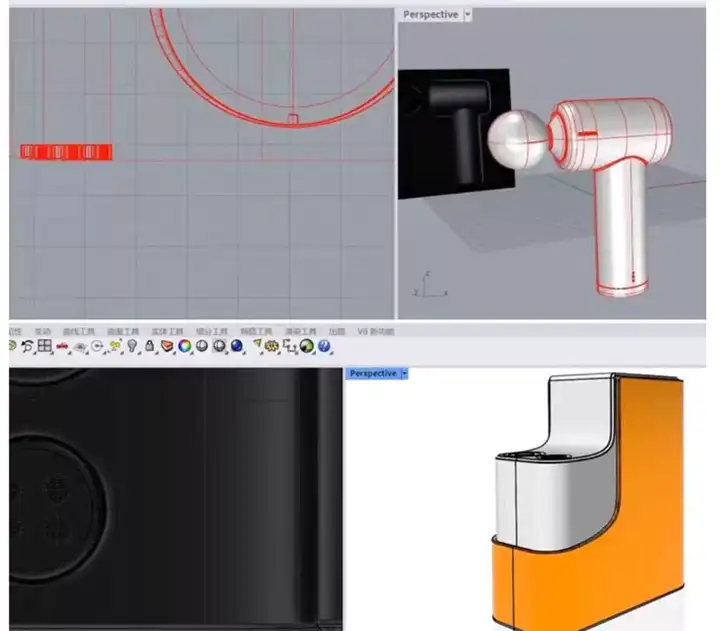Switch to the 曲线工具 toolbar tab

78,331
